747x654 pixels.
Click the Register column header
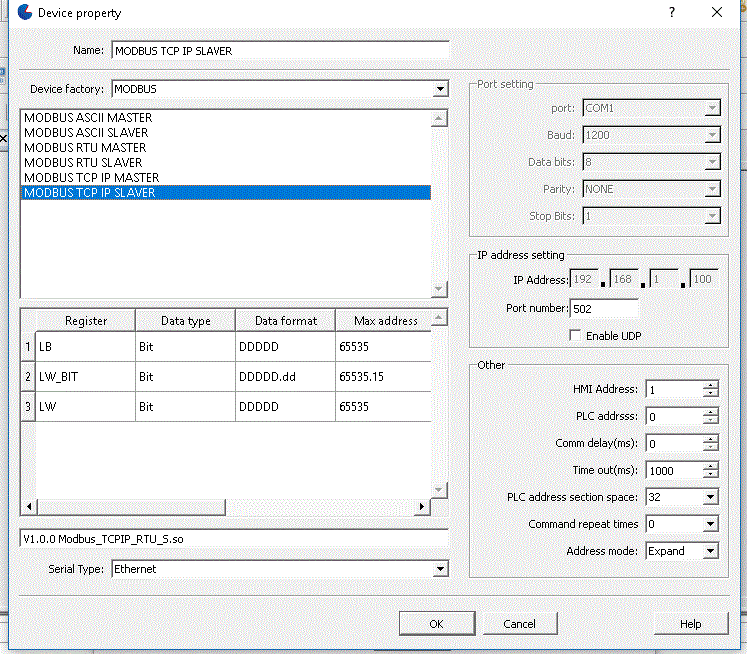[86, 321]
